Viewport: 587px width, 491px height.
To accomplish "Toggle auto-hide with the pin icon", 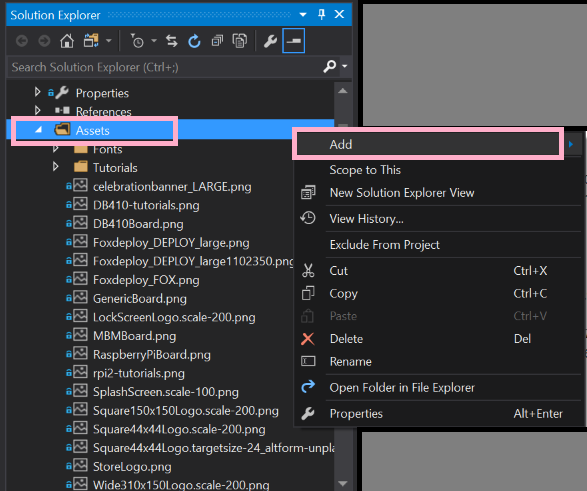I will tap(321, 14).
